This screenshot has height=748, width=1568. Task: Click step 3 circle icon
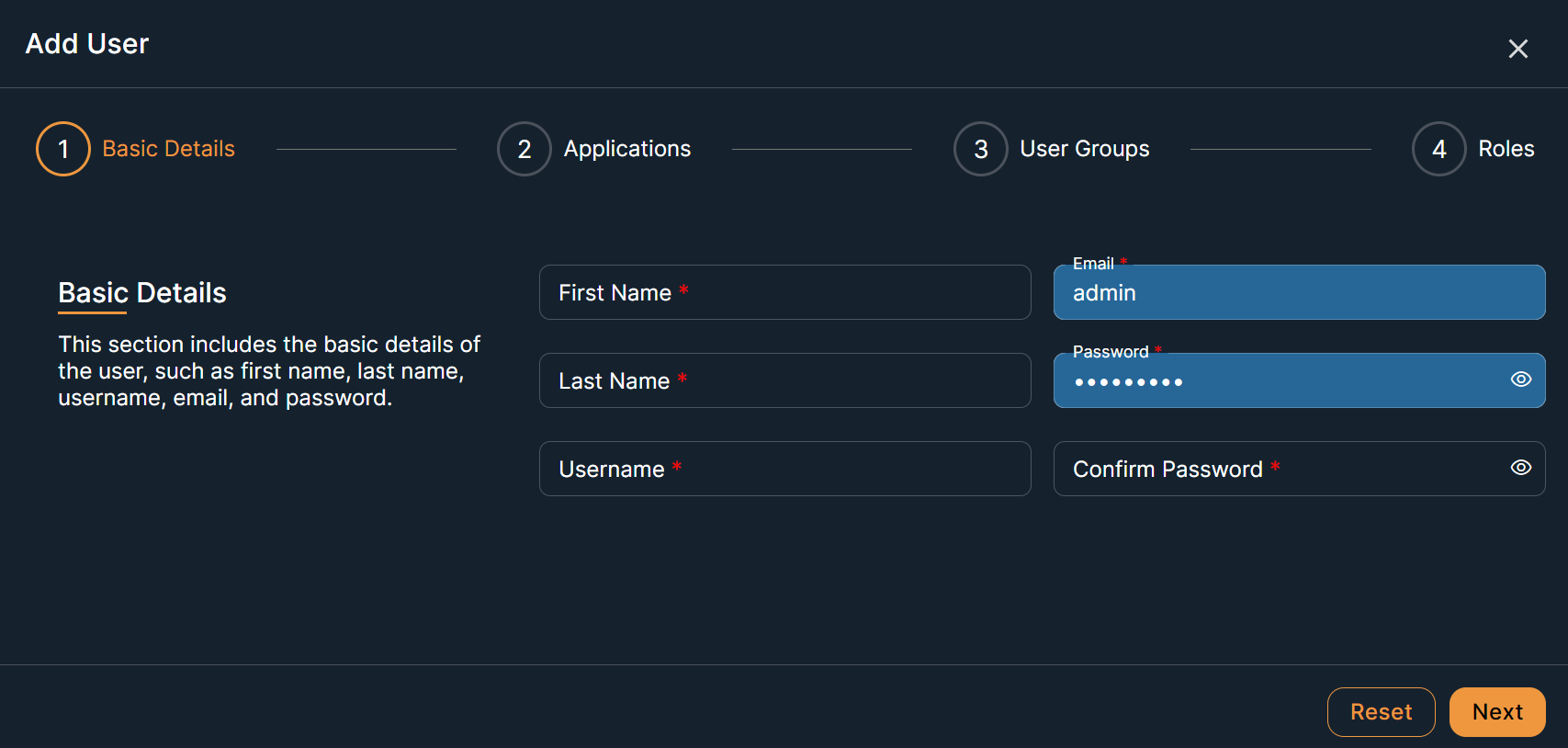(x=980, y=149)
